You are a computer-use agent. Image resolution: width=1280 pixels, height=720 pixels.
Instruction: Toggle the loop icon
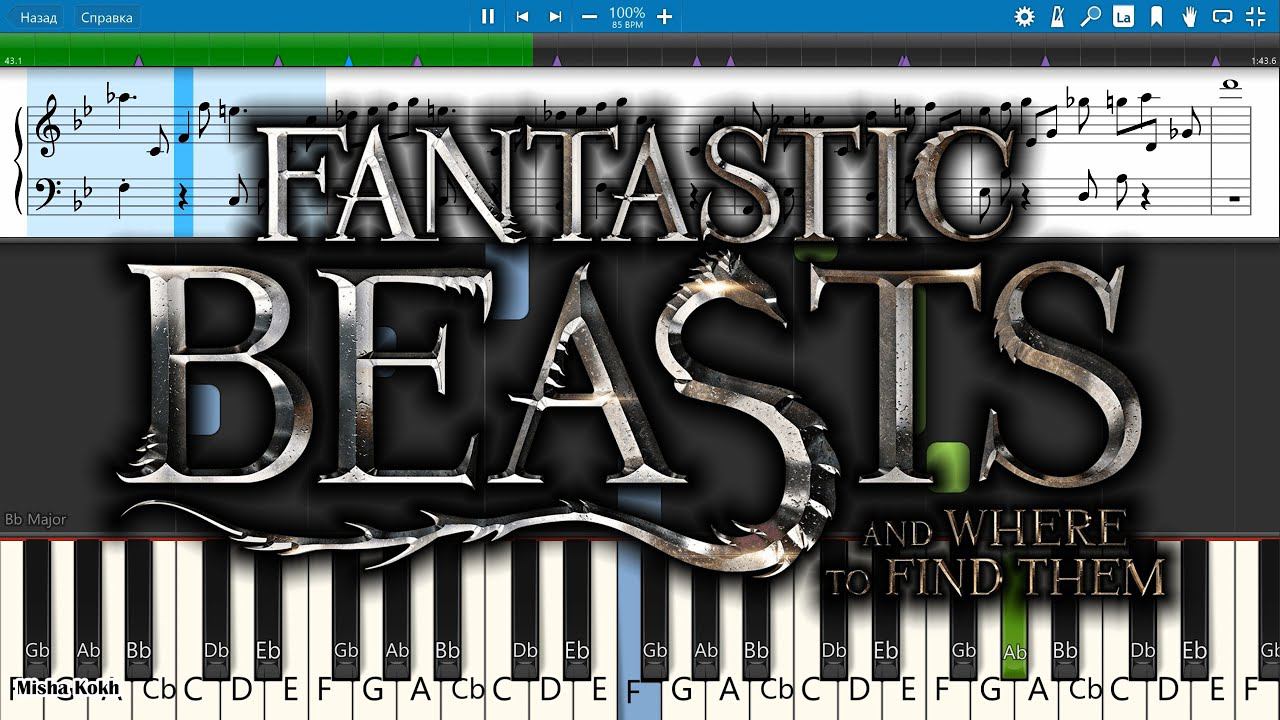[x=1222, y=16]
